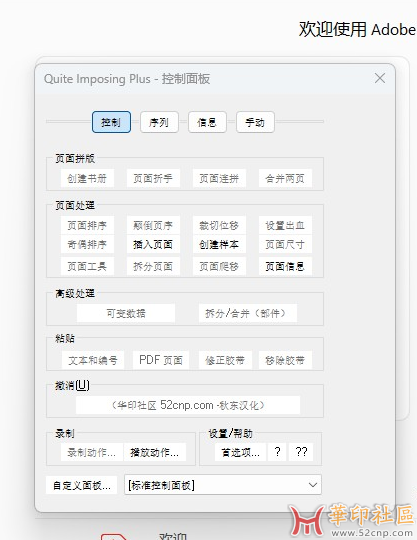Open 自定义面板... button
This screenshot has height=540, width=417.
tap(82, 485)
